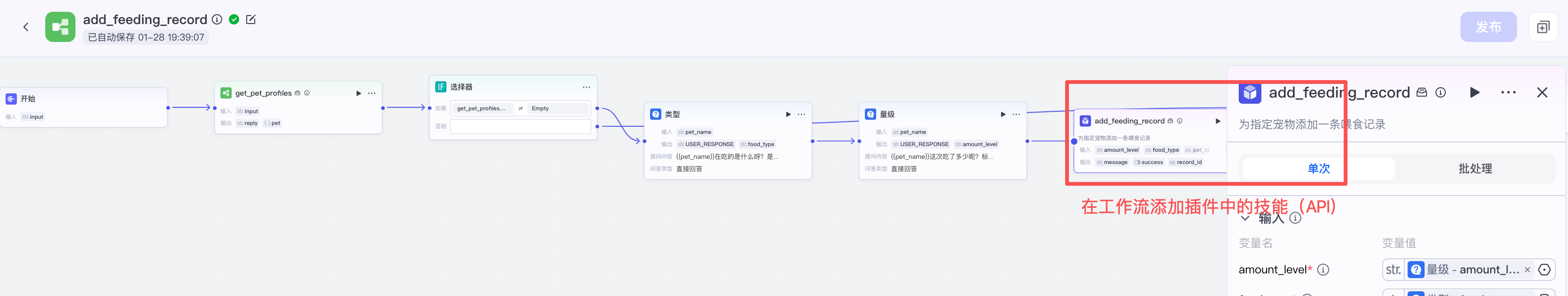Image resolution: width=1568 pixels, height=296 pixels.
Task: Edit the workflow name with pencil icon
Action: point(251,19)
